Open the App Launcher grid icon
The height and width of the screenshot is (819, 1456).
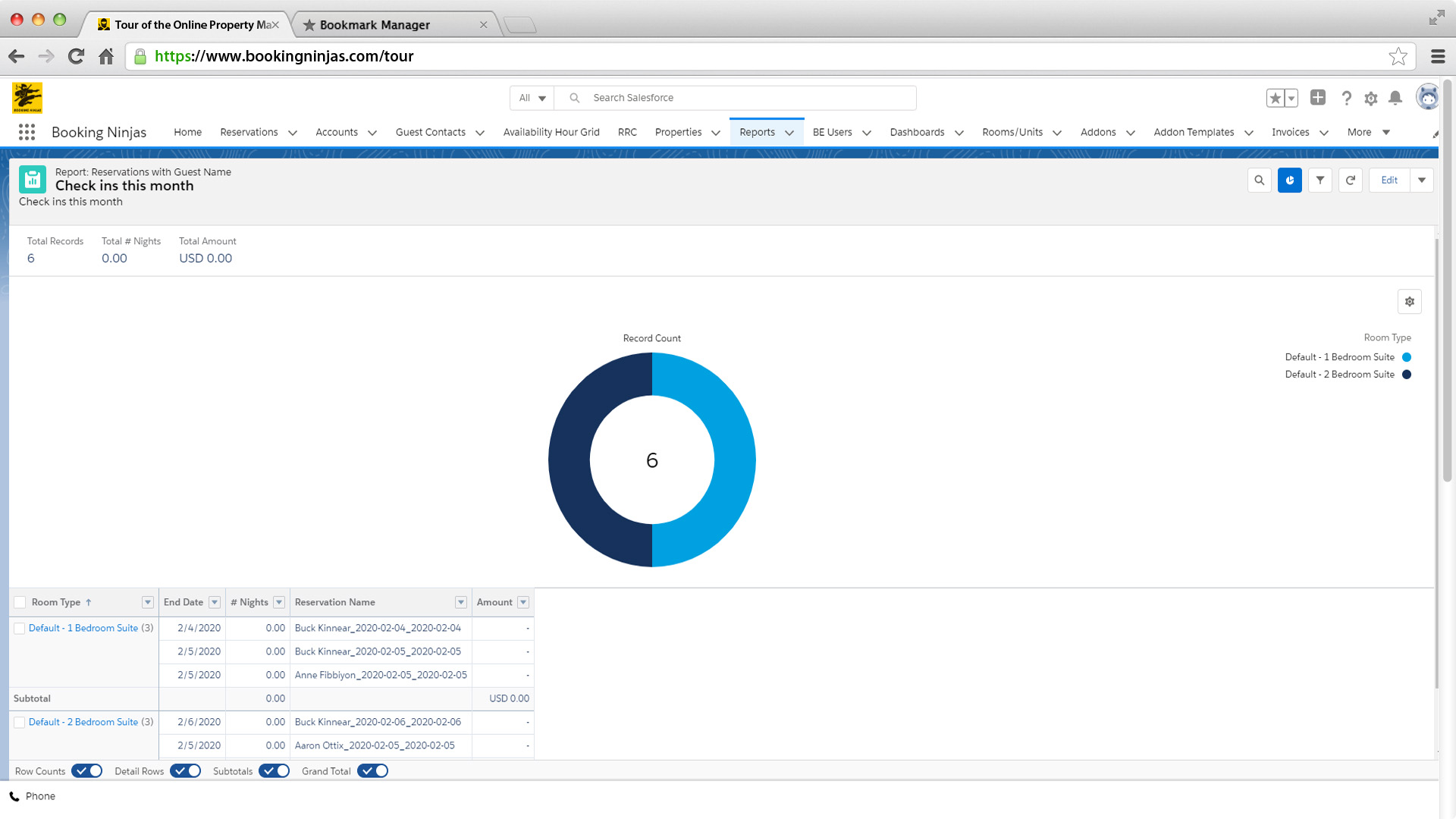click(x=27, y=132)
